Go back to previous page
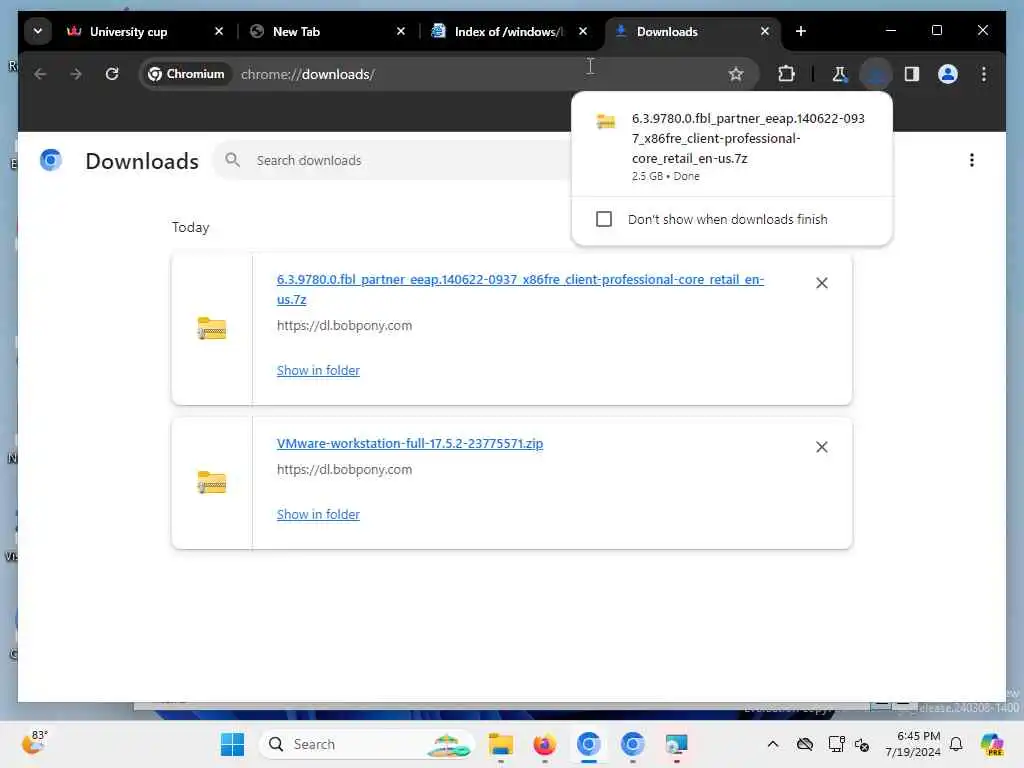 click(40, 74)
